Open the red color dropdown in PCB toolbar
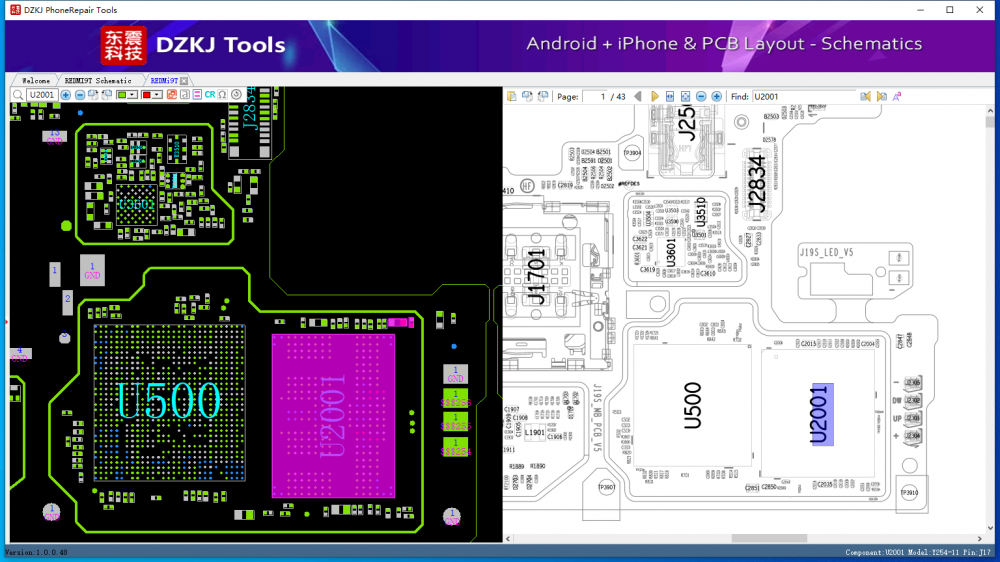Viewport: 1000px width, 562px height. [157, 95]
